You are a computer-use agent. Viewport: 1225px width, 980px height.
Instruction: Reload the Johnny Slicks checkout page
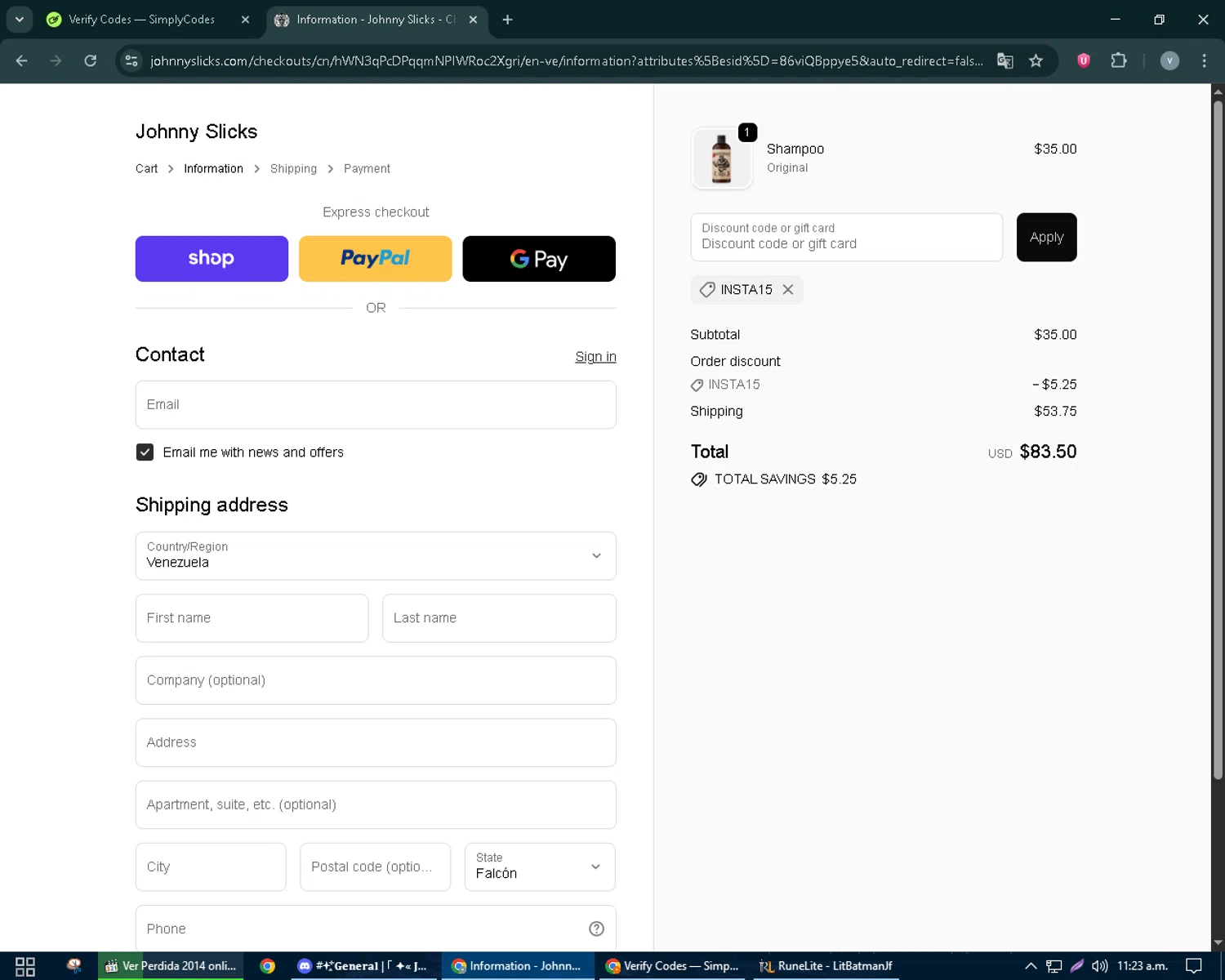[91, 60]
